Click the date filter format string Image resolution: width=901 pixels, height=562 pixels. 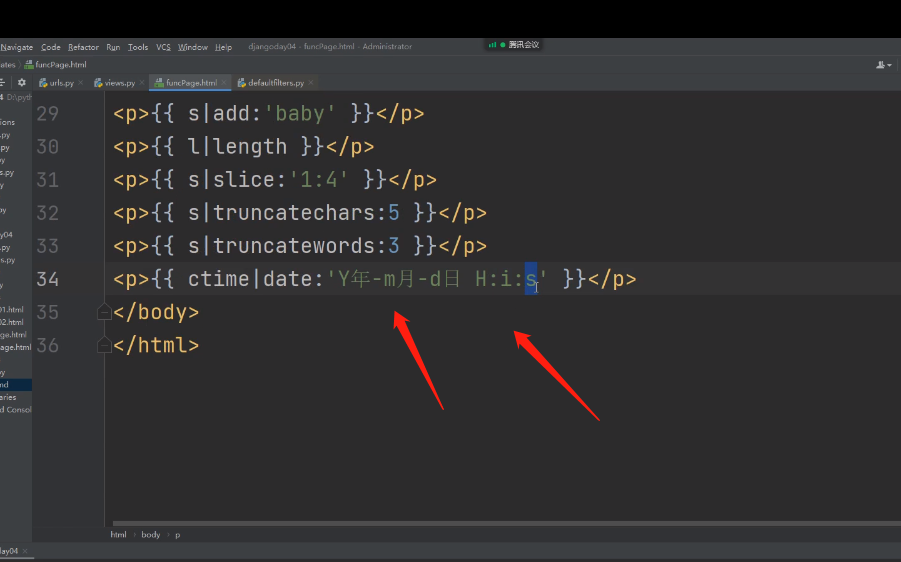point(437,279)
